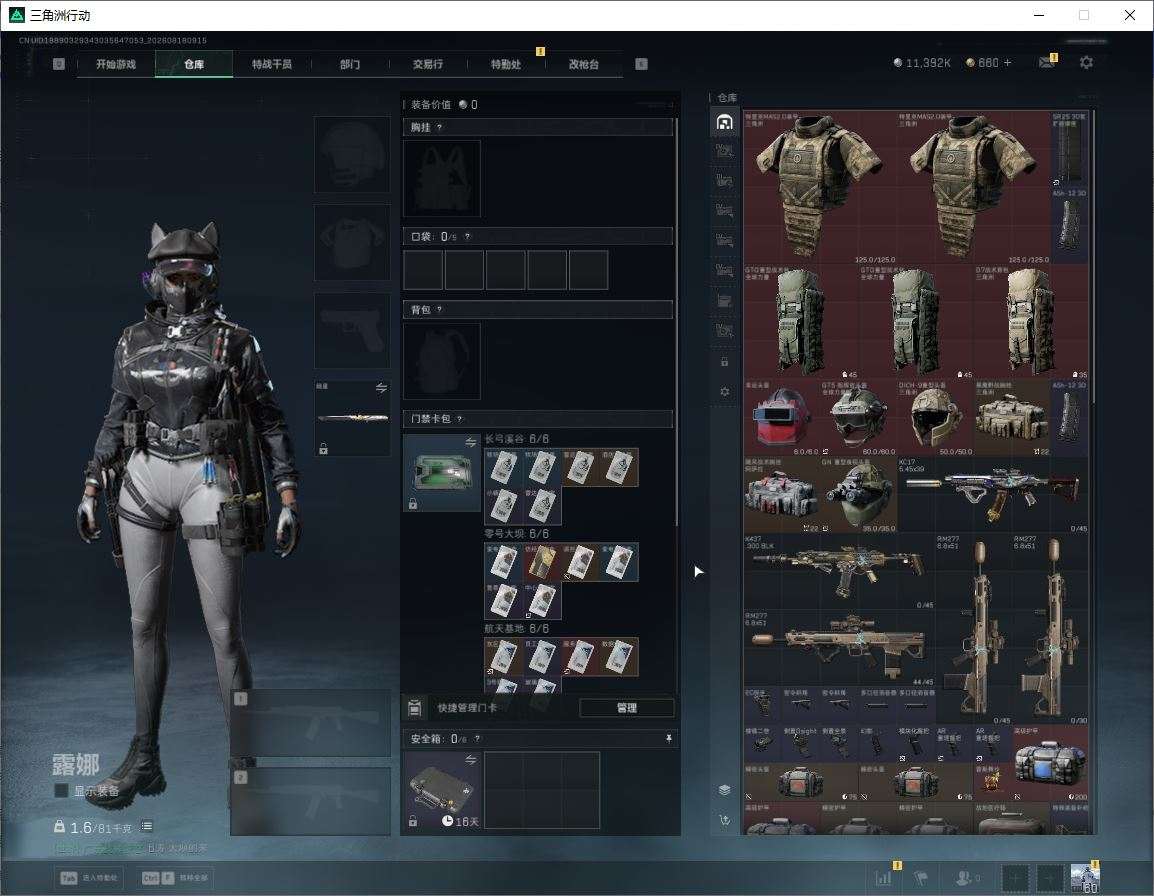Select the second MAS2.0 armor in warehouse
This screenshot has width=1154, height=896.
pyautogui.click(x=974, y=188)
